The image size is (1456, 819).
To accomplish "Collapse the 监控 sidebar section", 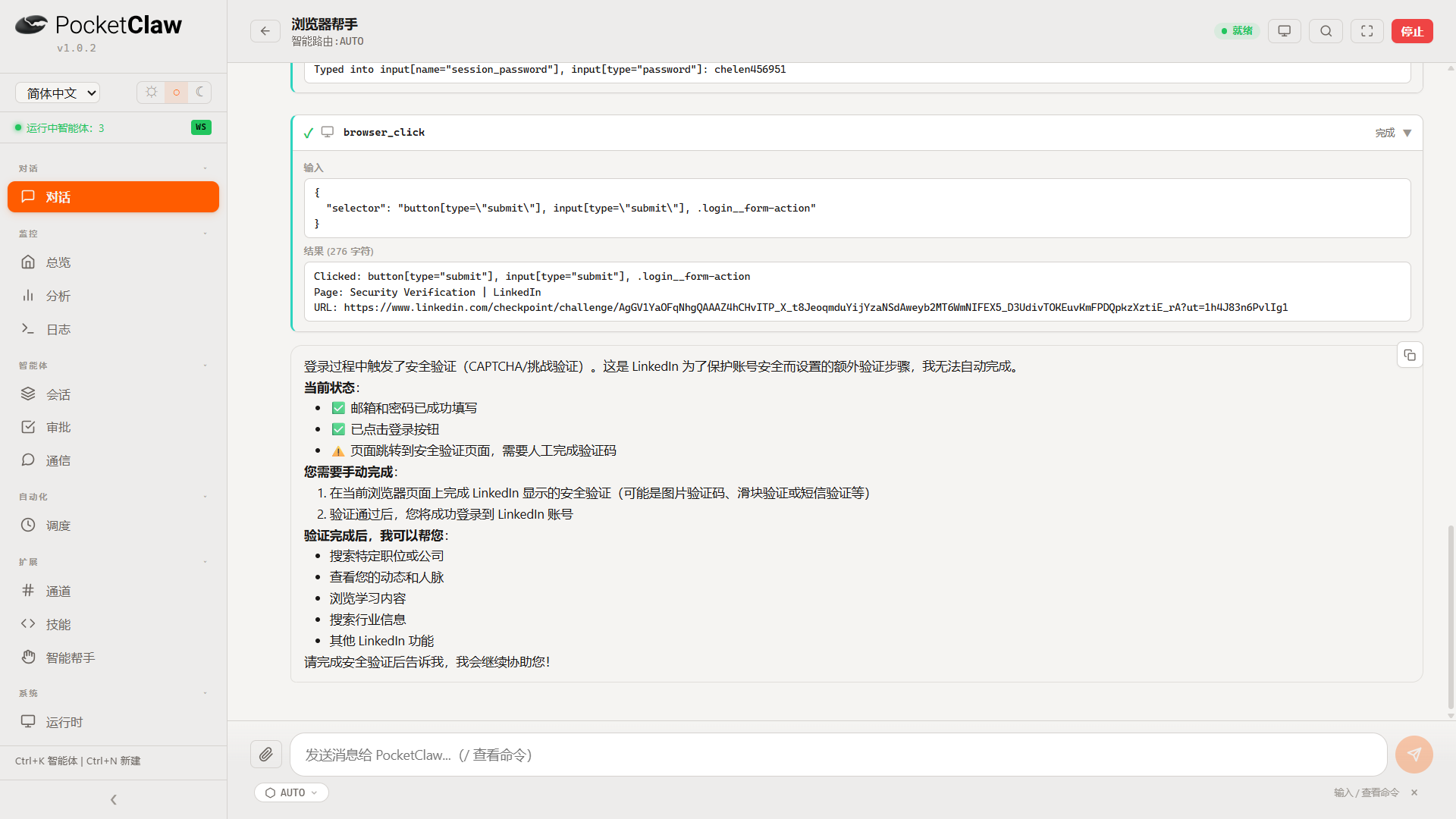I will 205,234.
